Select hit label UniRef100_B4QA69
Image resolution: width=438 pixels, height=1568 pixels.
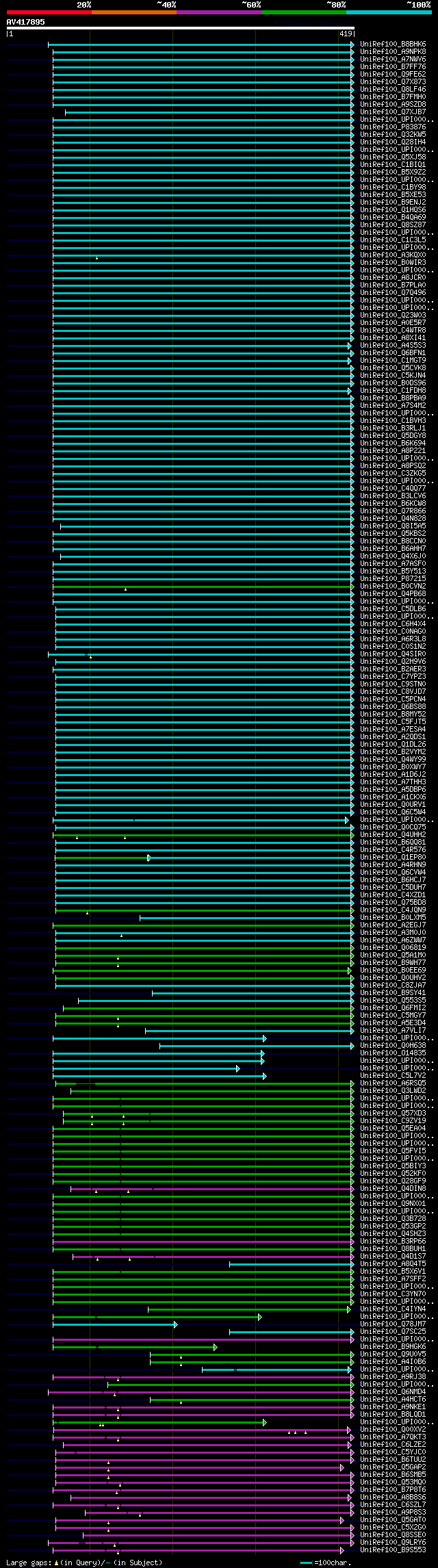click(x=393, y=218)
